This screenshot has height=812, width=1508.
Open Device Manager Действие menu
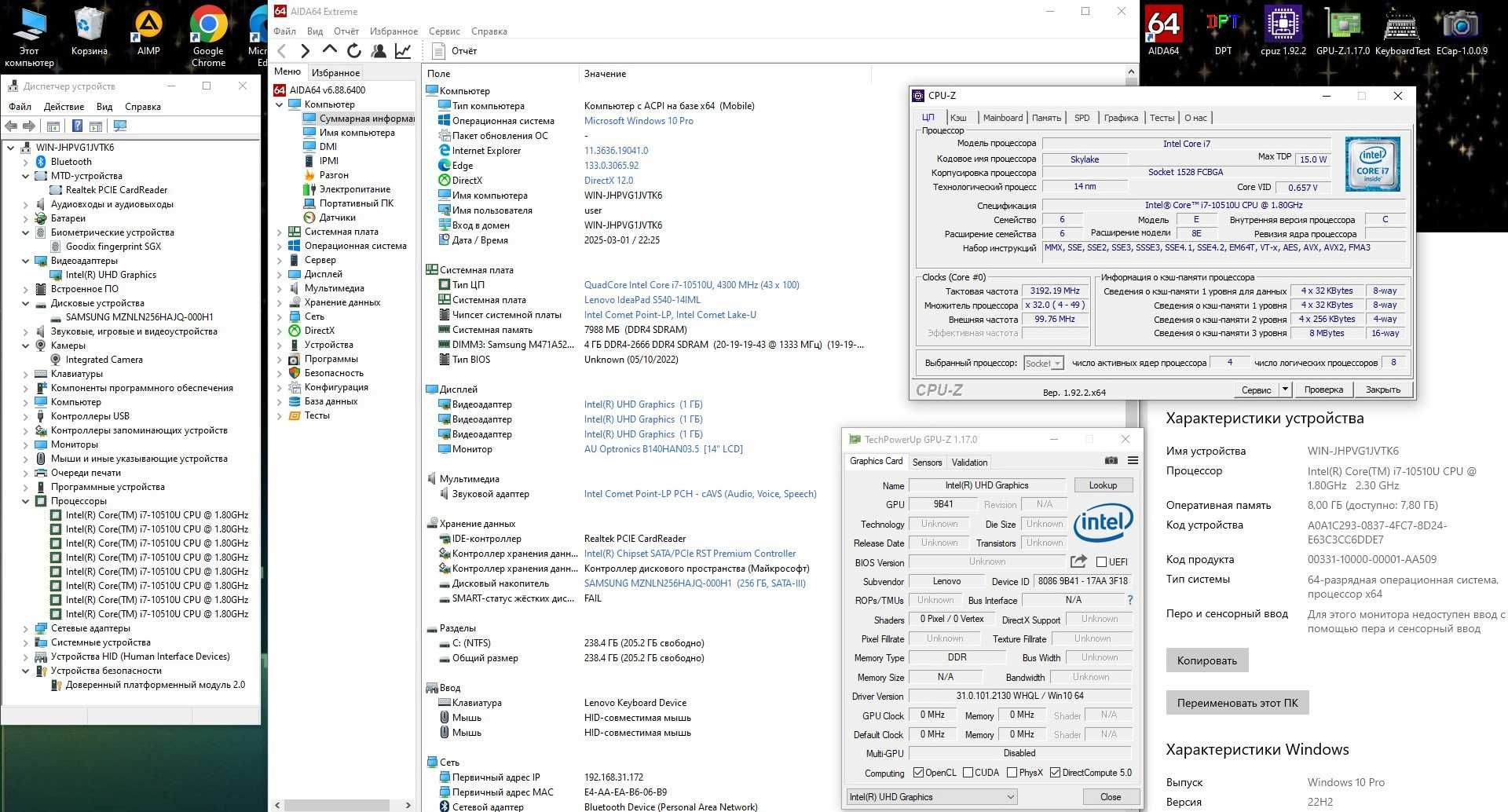tap(64, 107)
